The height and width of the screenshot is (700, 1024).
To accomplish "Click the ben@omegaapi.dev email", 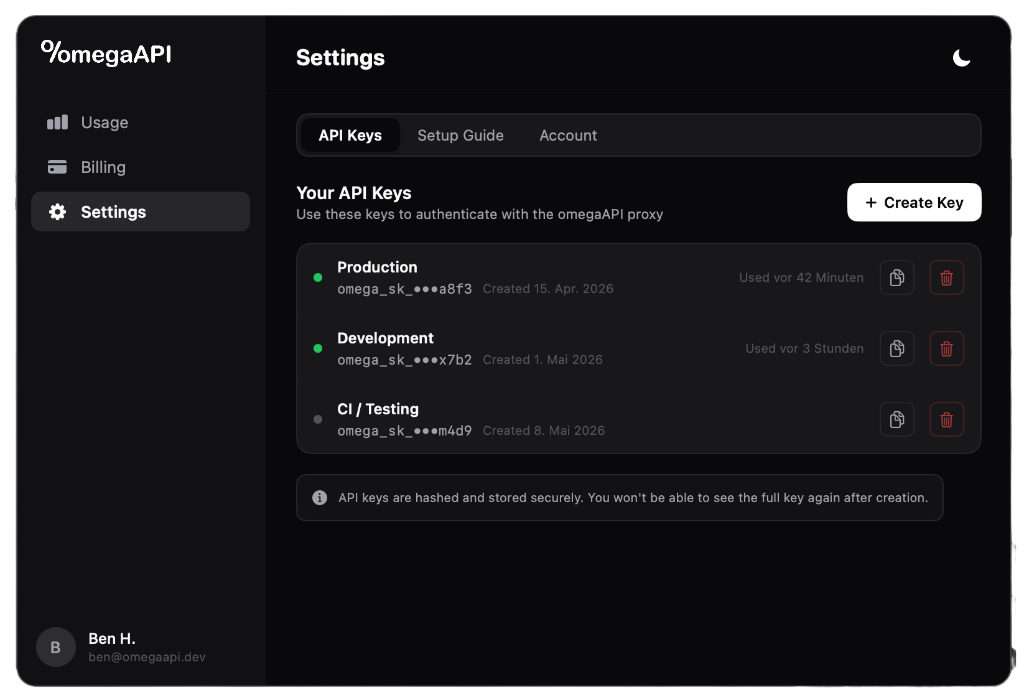I will [147, 657].
